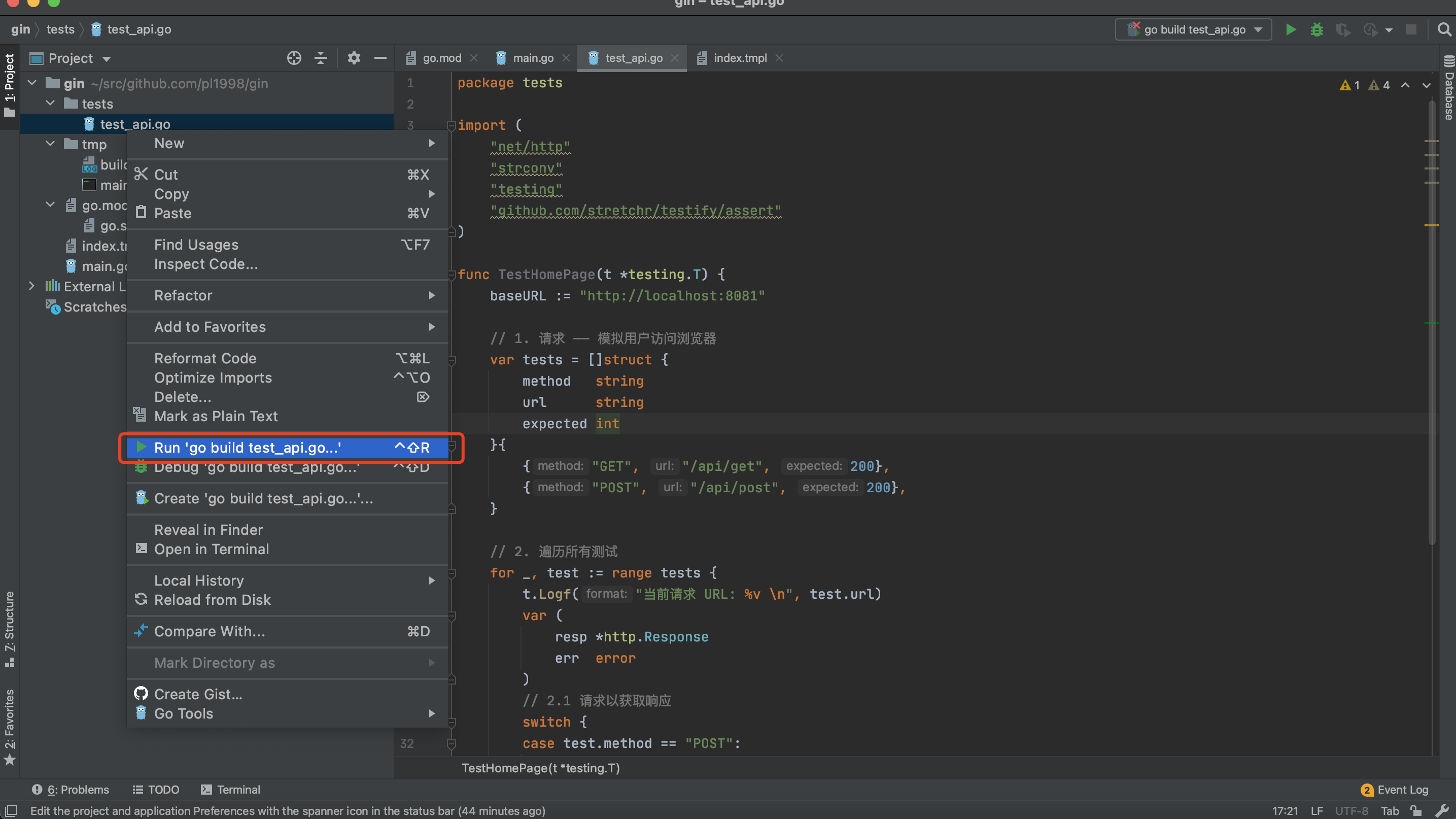This screenshot has width=1456, height=819.
Task: Click the green Run button in toolbar
Action: point(1291,29)
